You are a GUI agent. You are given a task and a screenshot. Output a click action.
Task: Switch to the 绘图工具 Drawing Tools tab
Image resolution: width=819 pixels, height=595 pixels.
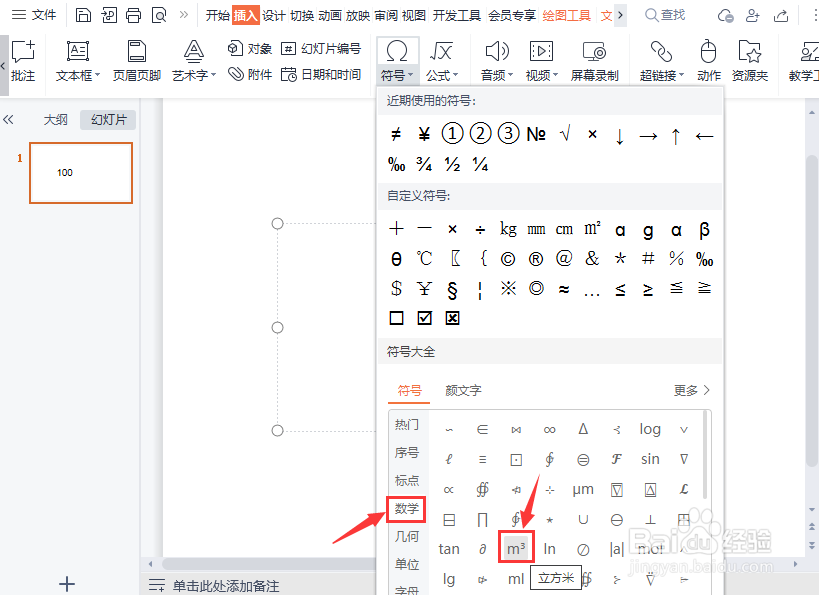[x=567, y=16]
